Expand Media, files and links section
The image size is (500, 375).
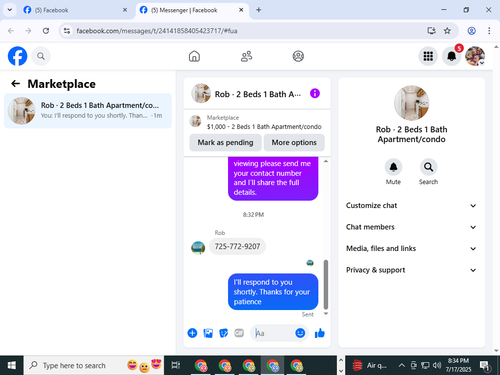click(411, 248)
